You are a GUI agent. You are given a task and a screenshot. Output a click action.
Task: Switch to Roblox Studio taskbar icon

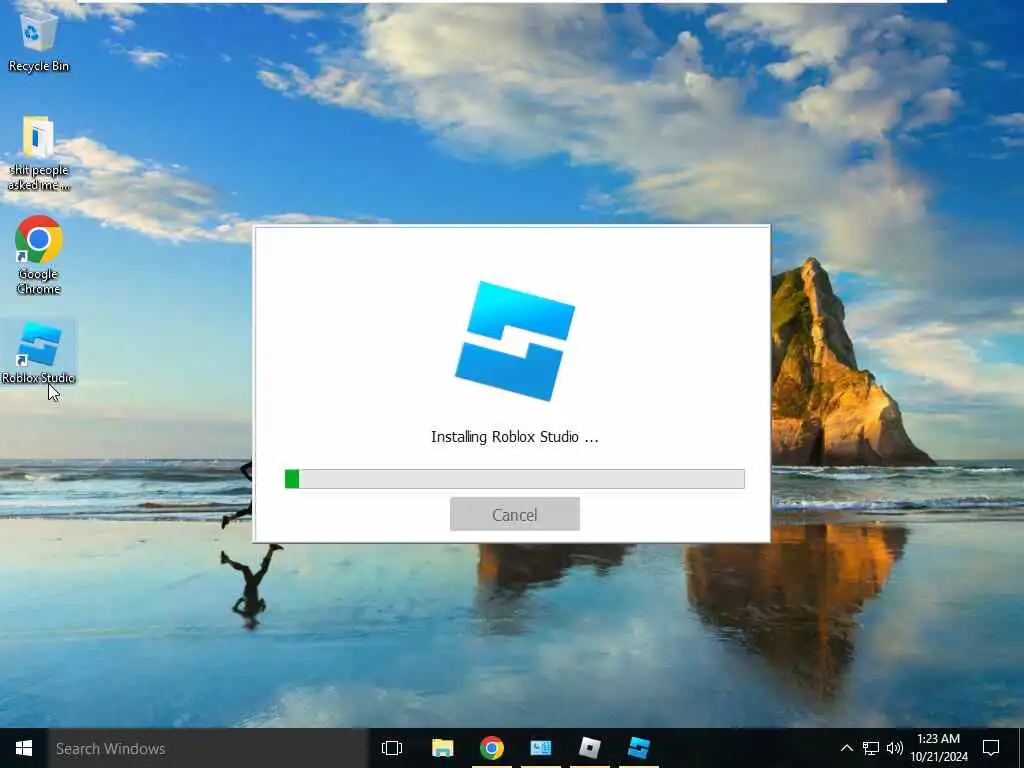click(x=639, y=748)
